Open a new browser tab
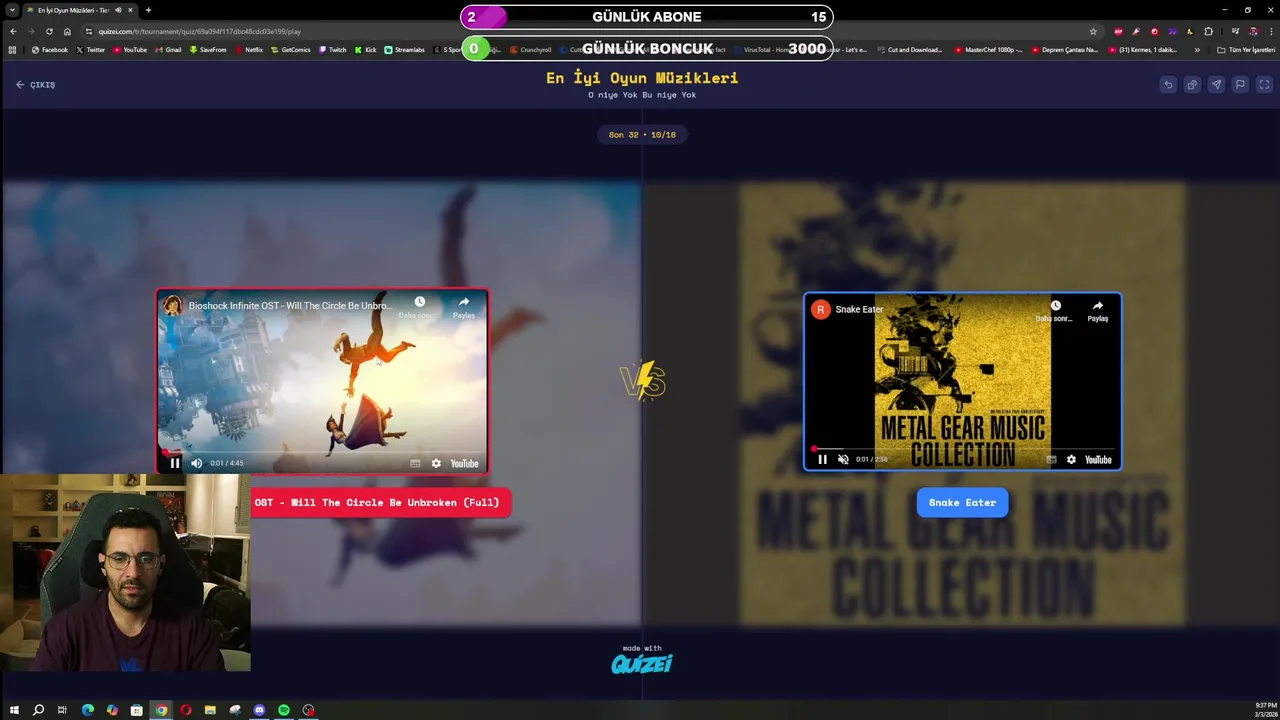The height and width of the screenshot is (720, 1280). (x=148, y=10)
